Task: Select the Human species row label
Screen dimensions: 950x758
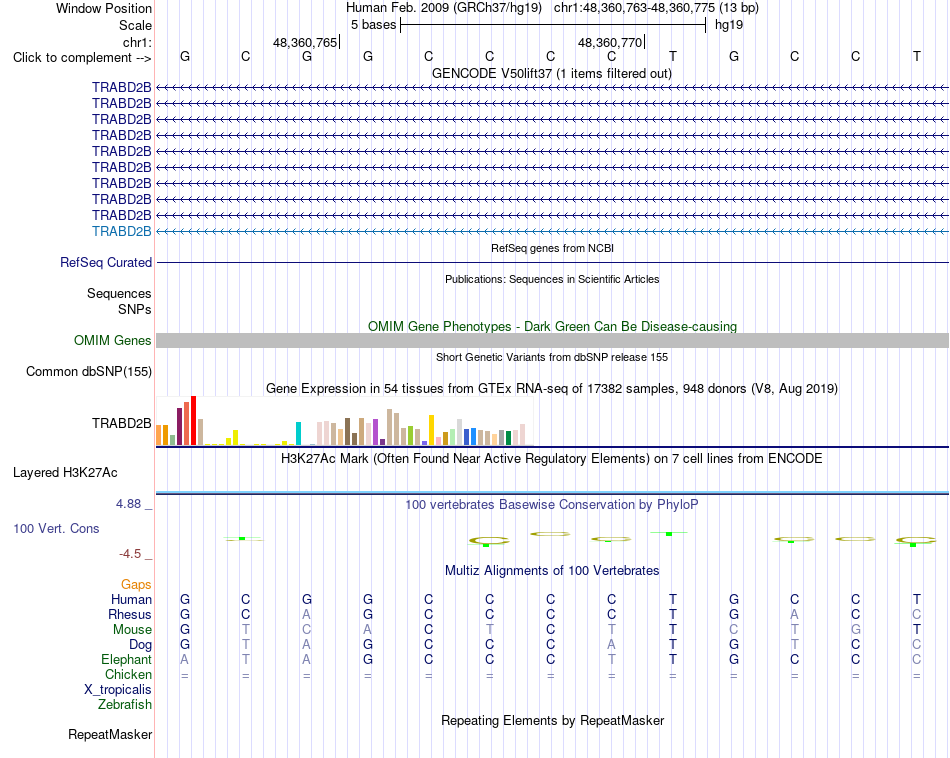Action: (131, 599)
